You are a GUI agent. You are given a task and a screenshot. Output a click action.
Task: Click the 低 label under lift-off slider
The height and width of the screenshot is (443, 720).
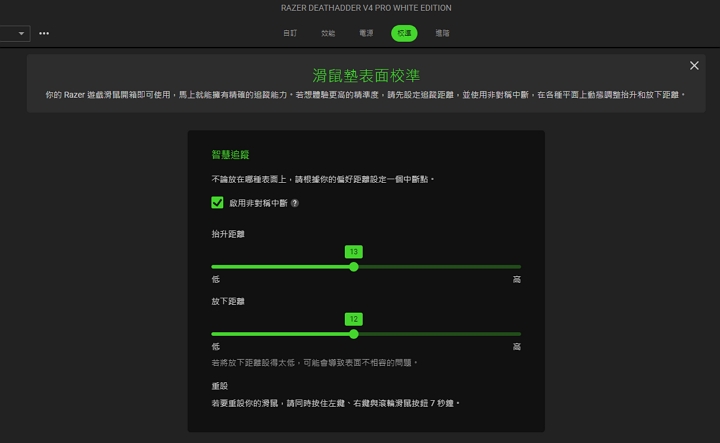(215, 279)
